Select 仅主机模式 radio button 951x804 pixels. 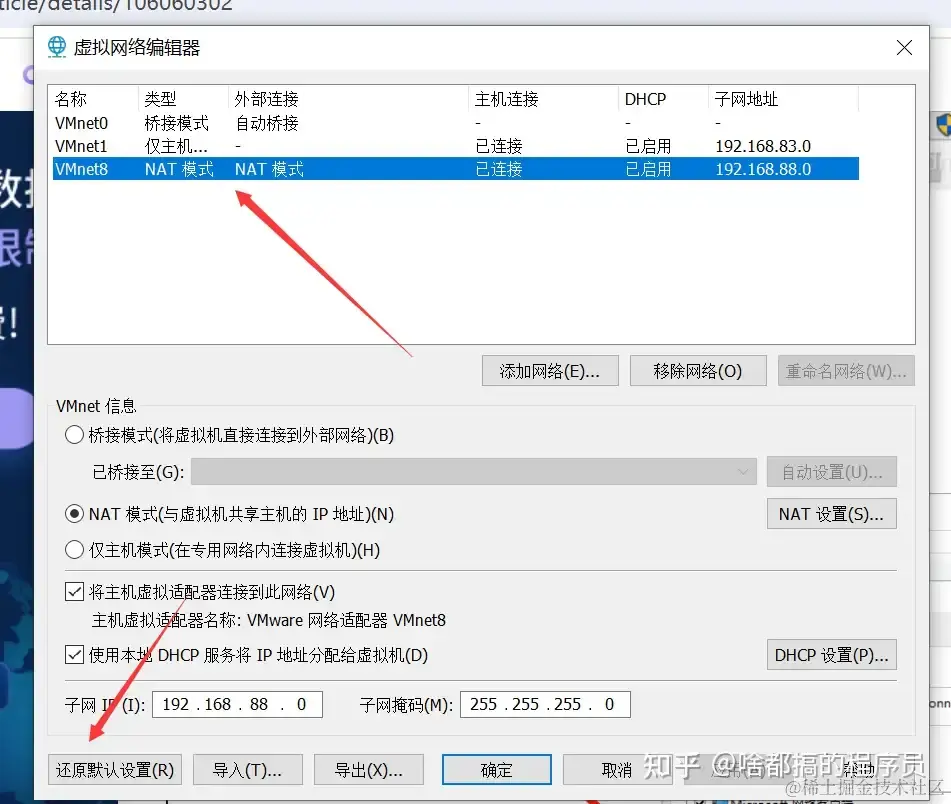[74, 550]
